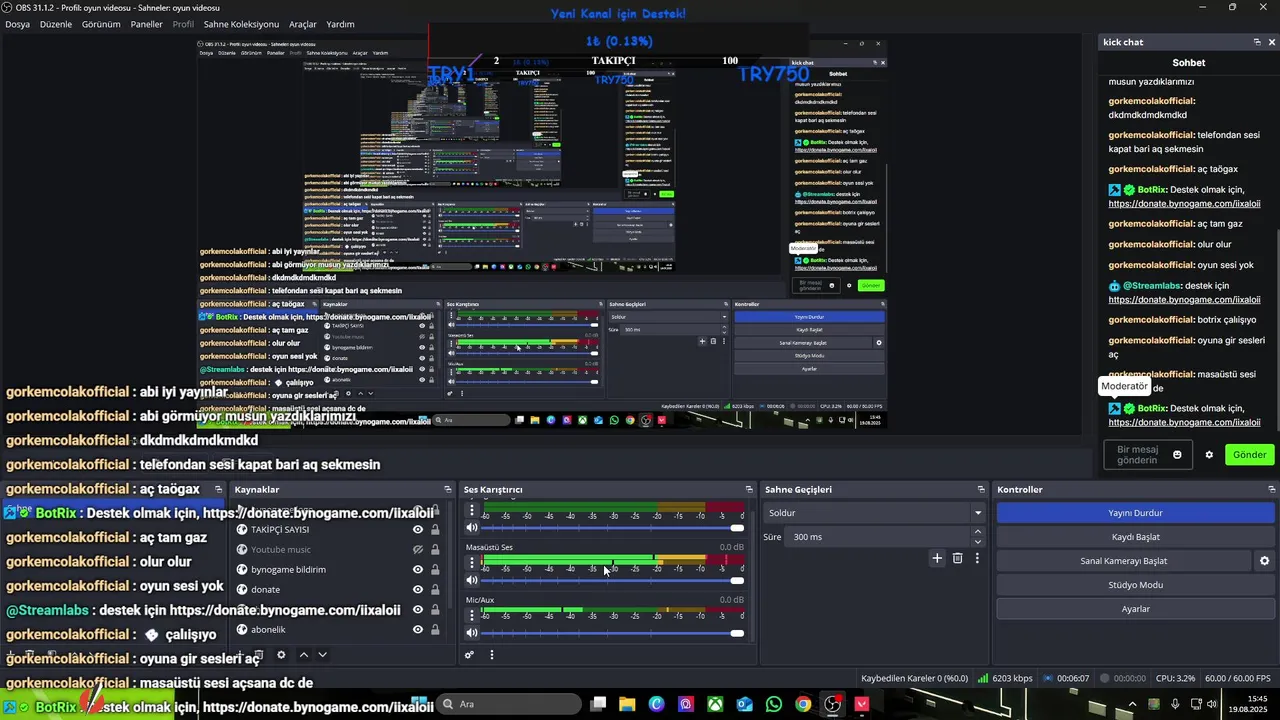The image size is (1280, 720).
Task: Undock the Kaynaklar panel
Action: pos(448,489)
